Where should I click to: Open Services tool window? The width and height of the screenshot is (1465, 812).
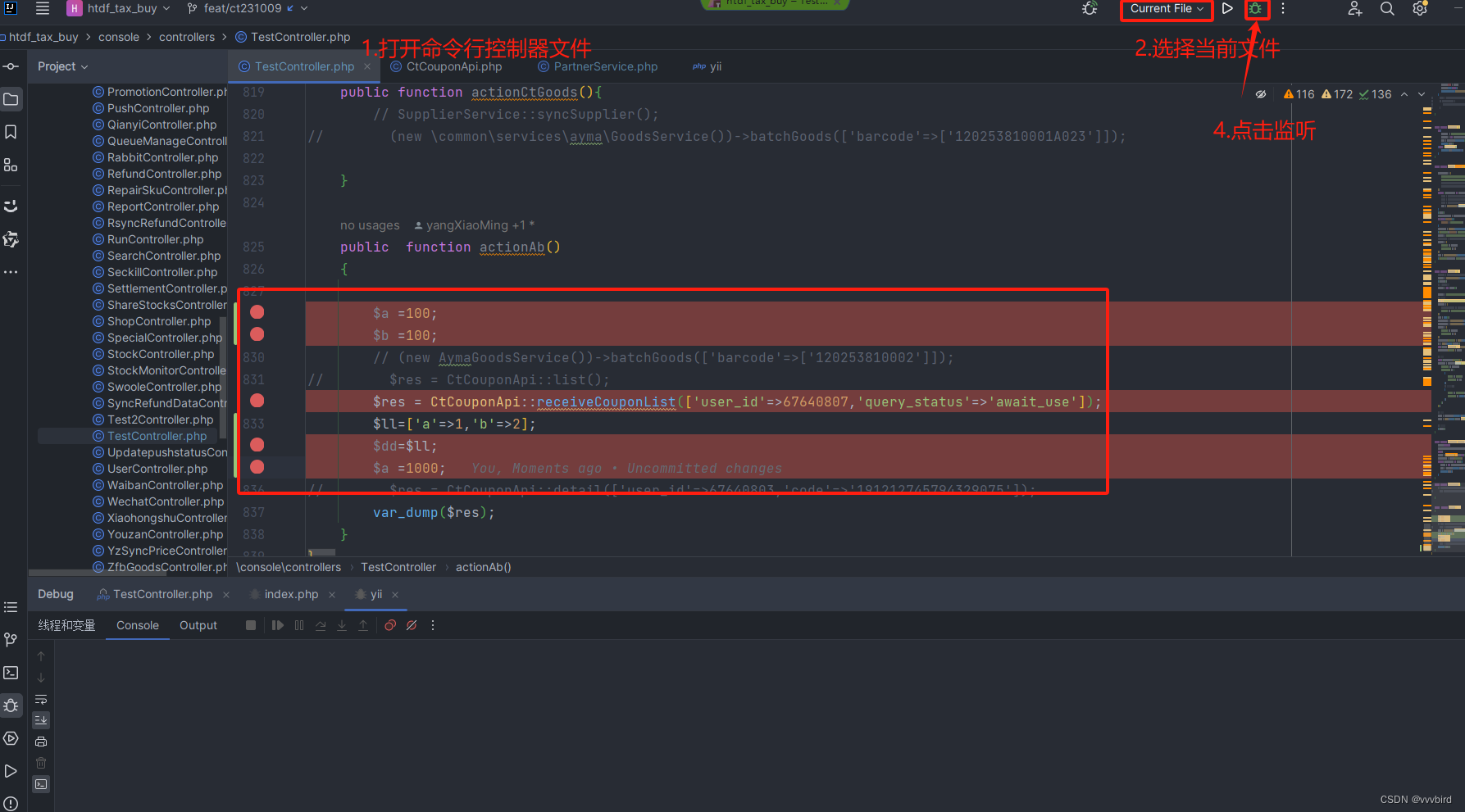pos(11,738)
